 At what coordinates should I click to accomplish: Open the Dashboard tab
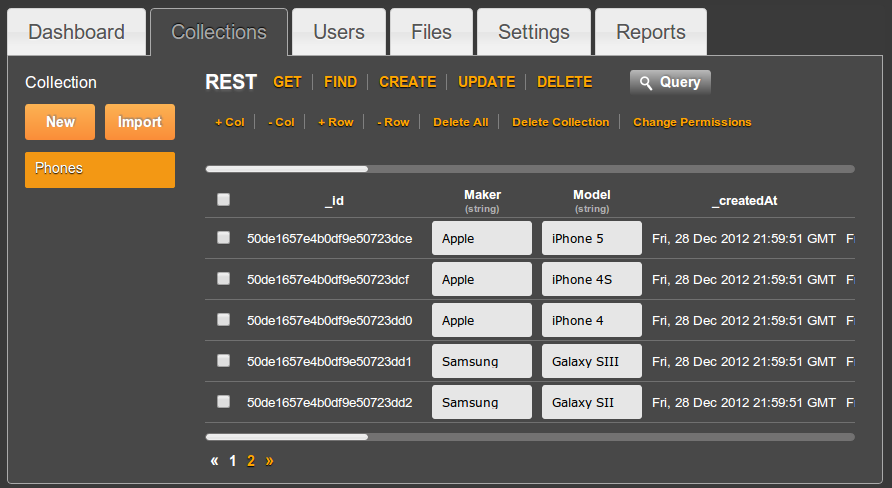77,32
